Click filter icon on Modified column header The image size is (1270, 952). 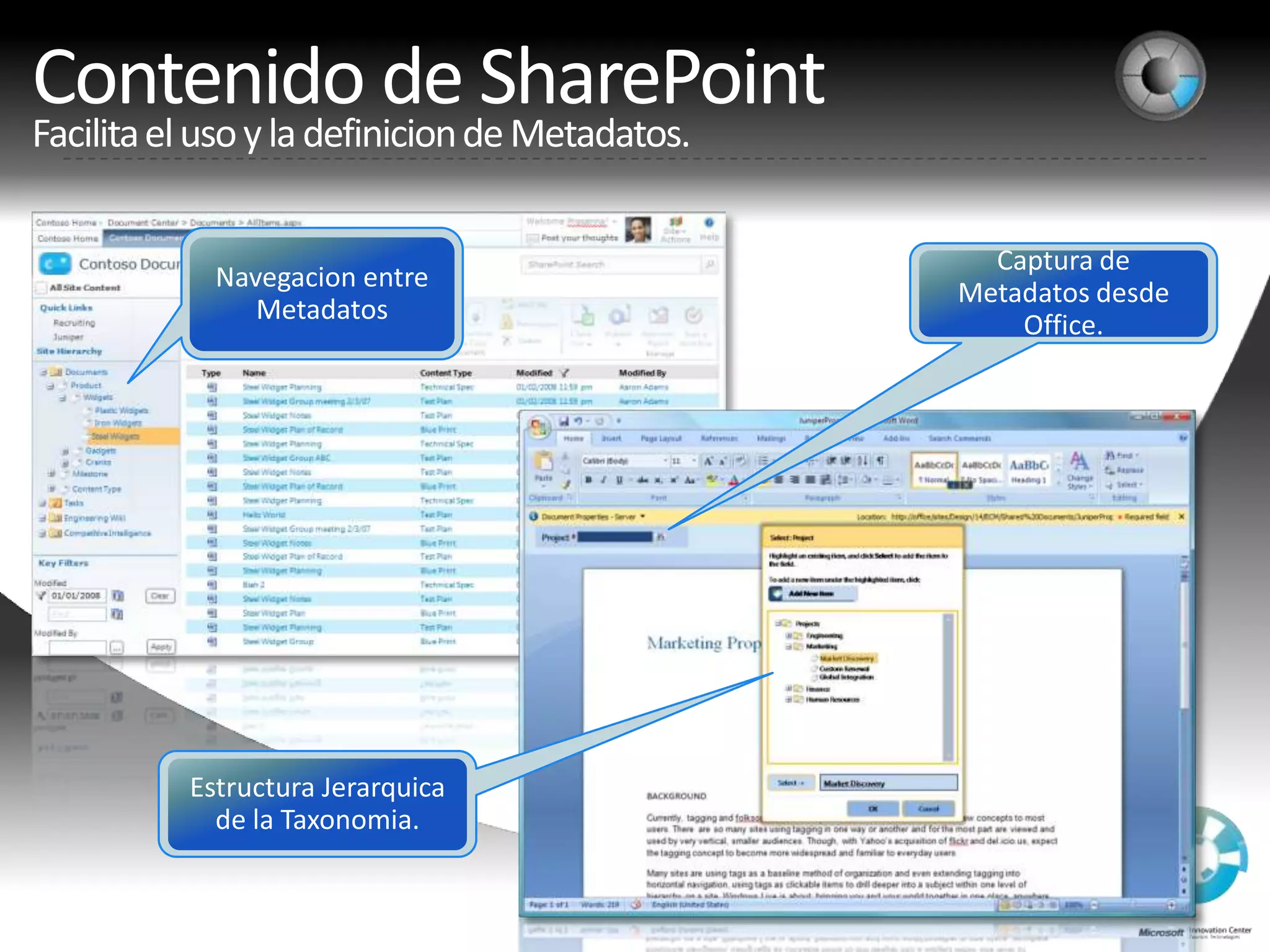click(x=564, y=373)
